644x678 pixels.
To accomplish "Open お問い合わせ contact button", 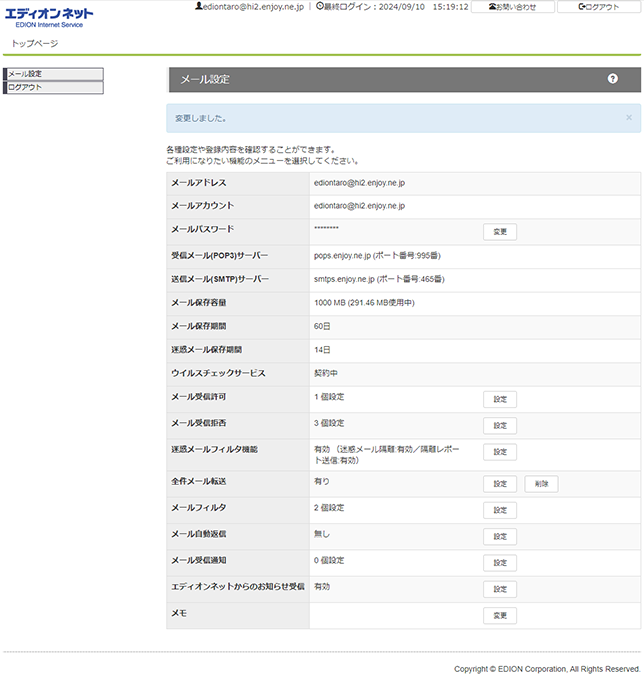I will pyautogui.click(x=512, y=7).
